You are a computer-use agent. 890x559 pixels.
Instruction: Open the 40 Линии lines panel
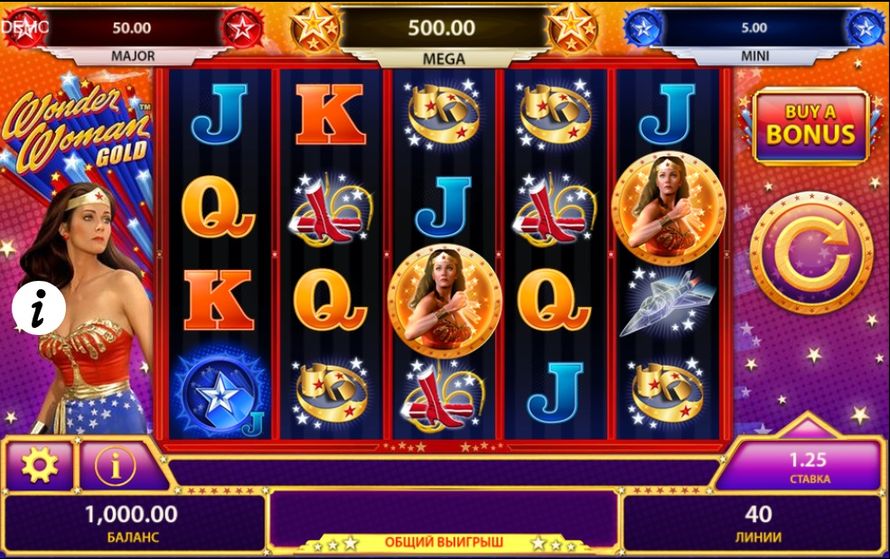[757, 523]
